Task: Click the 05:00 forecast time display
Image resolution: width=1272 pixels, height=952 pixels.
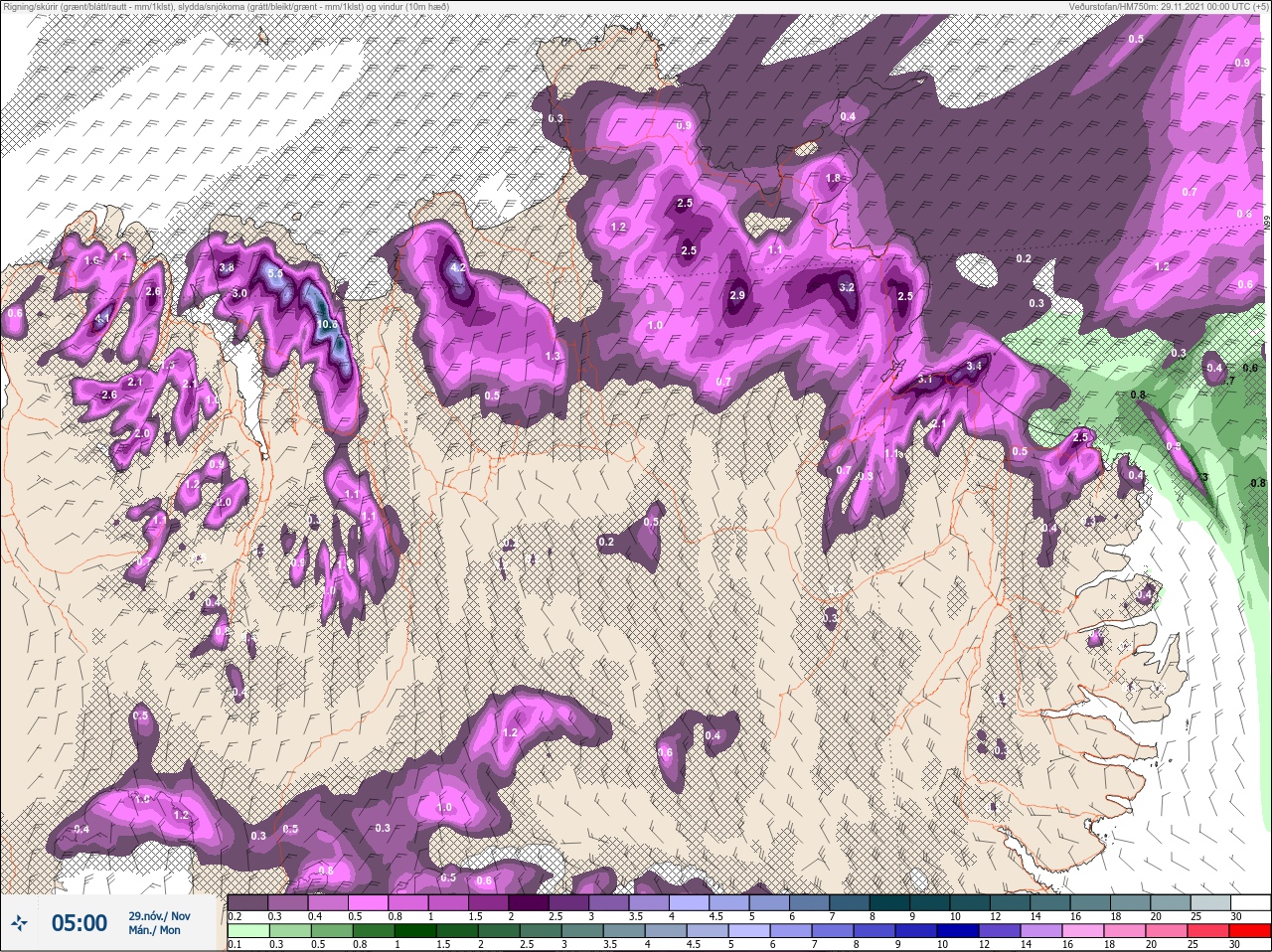Action: click(79, 924)
